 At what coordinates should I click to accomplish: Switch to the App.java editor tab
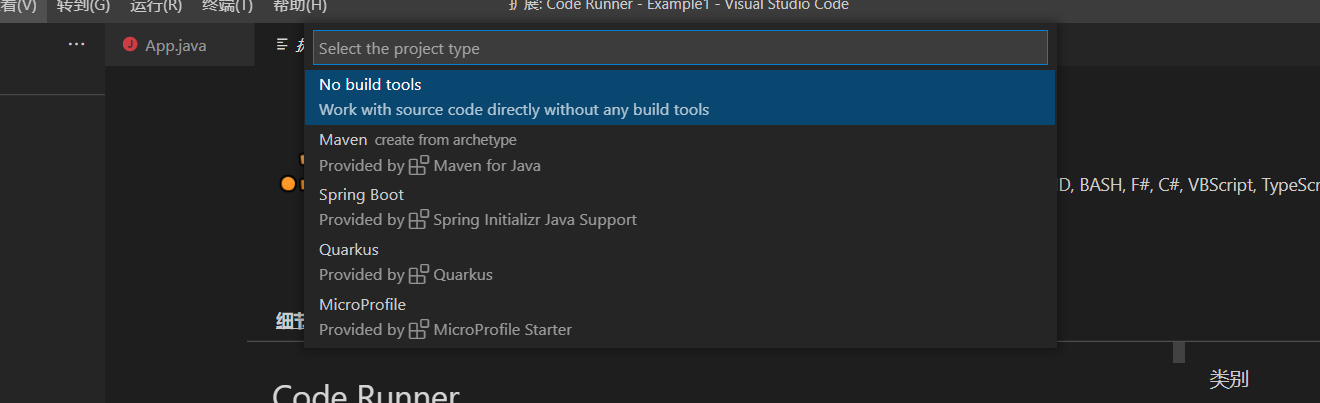click(x=175, y=45)
